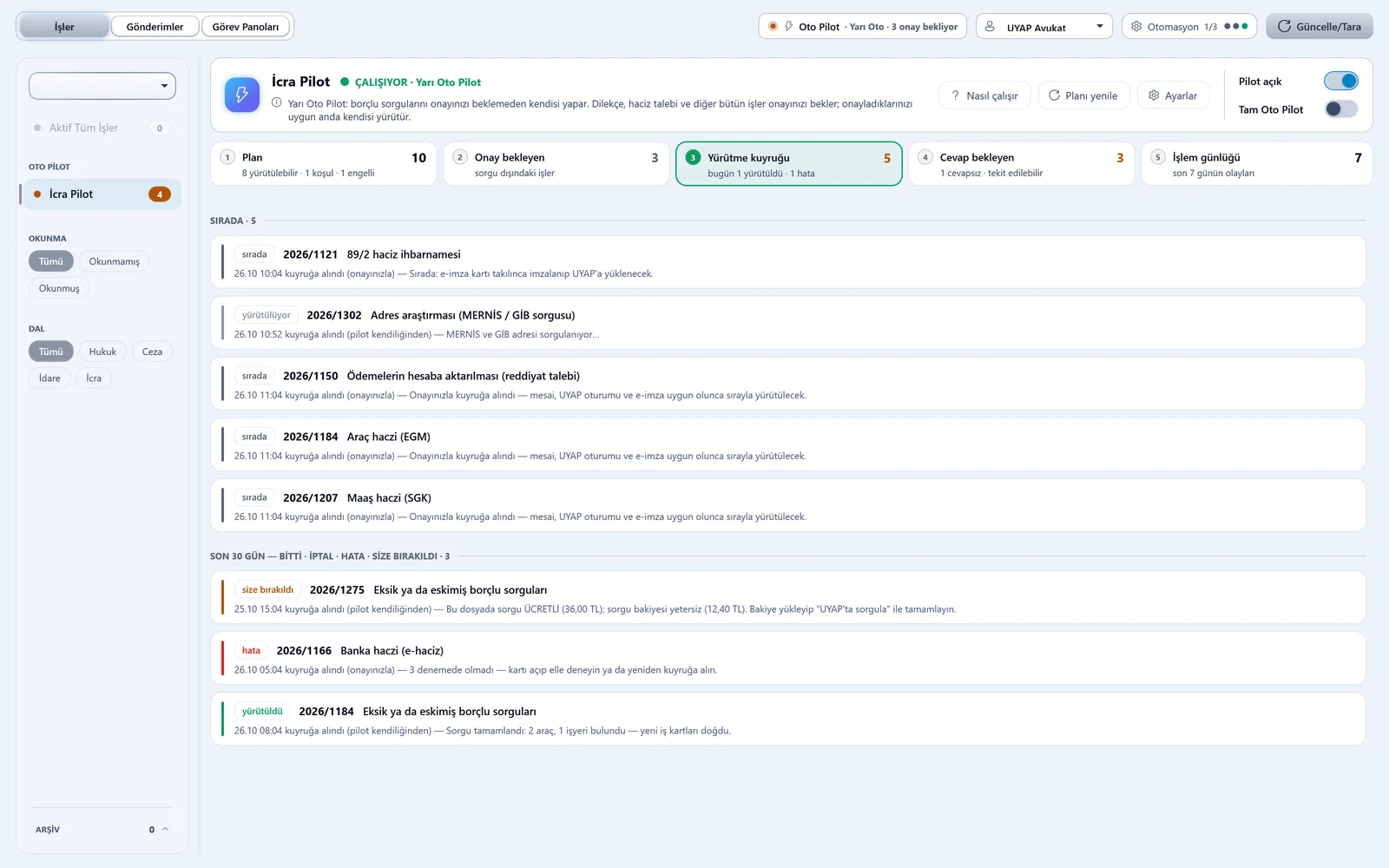Click the three-dot Otomasyon progress indicator

pos(1235,27)
